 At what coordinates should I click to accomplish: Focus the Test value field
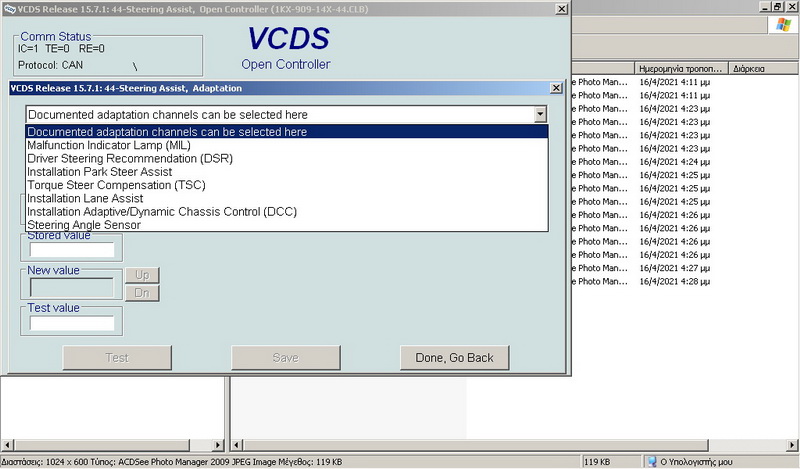[72, 323]
